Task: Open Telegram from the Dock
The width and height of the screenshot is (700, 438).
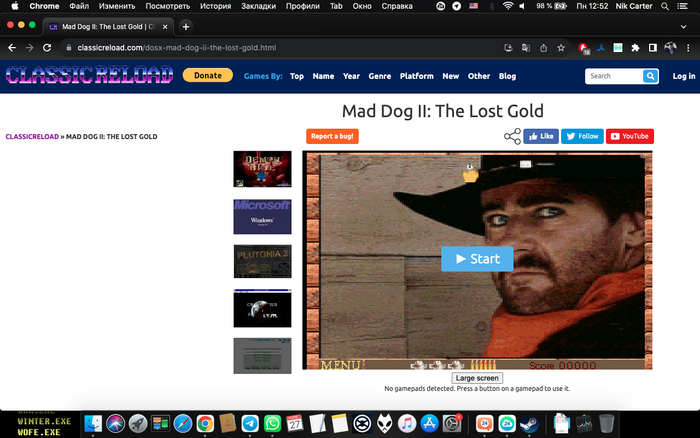Action: coord(250,423)
